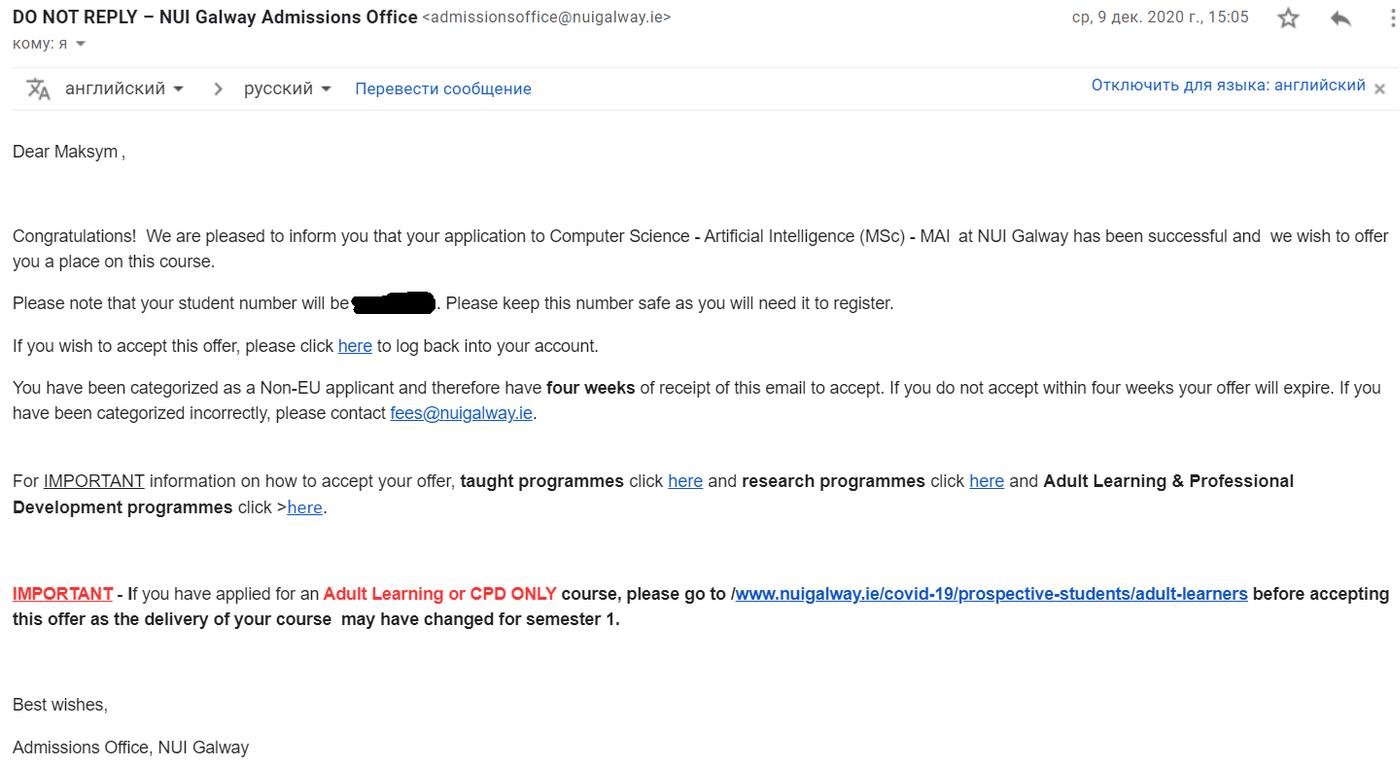1400x765 pixels.
Task: Click "Перевести сообщение" to translate email
Action: tap(443, 89)
